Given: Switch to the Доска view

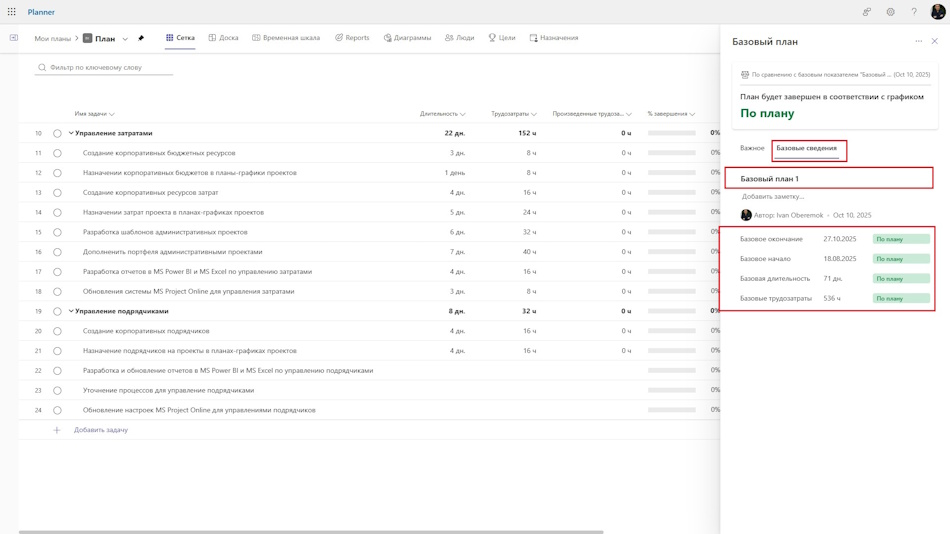Looking at the screenshot, I should click(224, 38).
